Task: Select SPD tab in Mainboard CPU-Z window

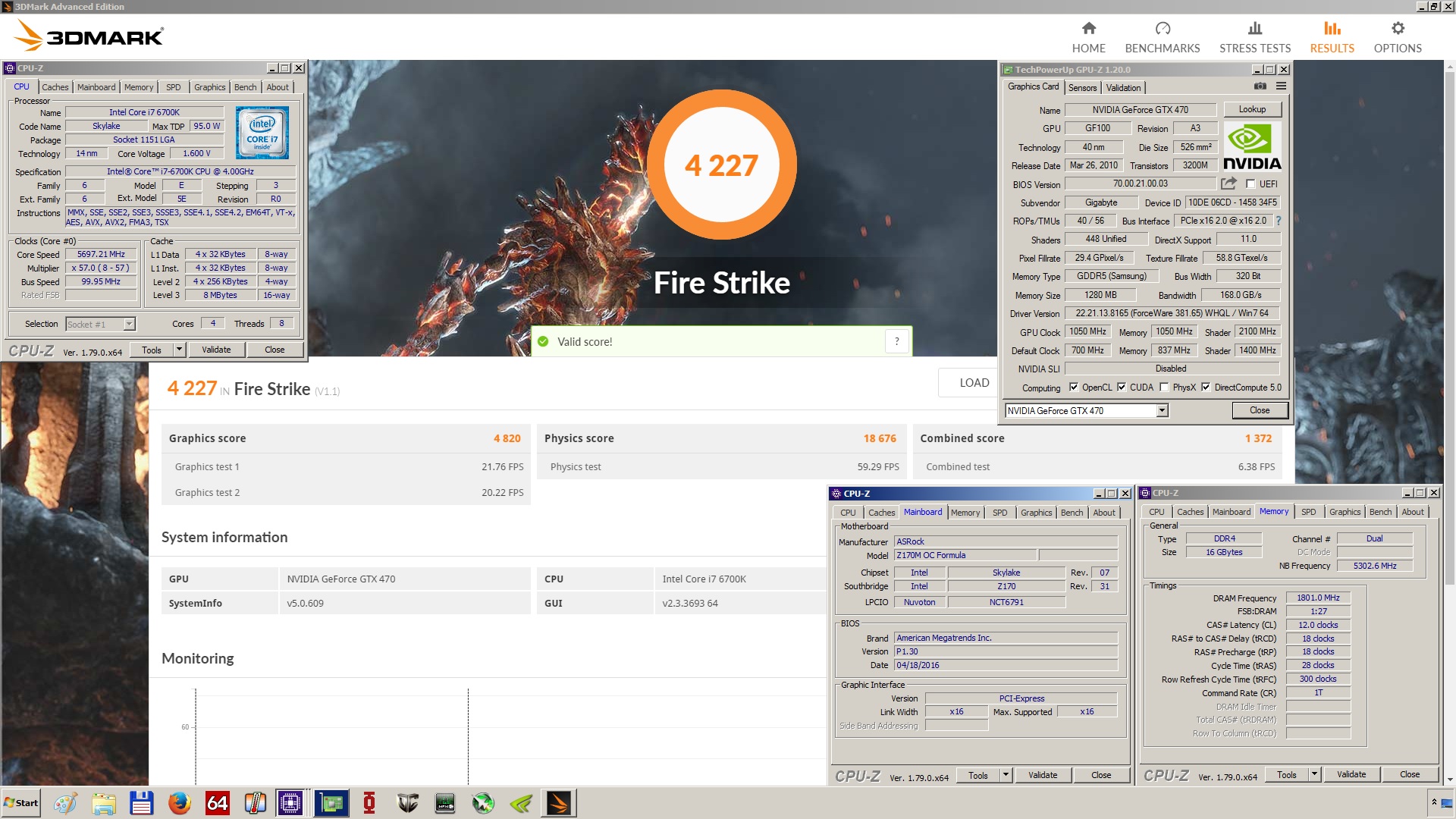Action: coord(1000,513)
